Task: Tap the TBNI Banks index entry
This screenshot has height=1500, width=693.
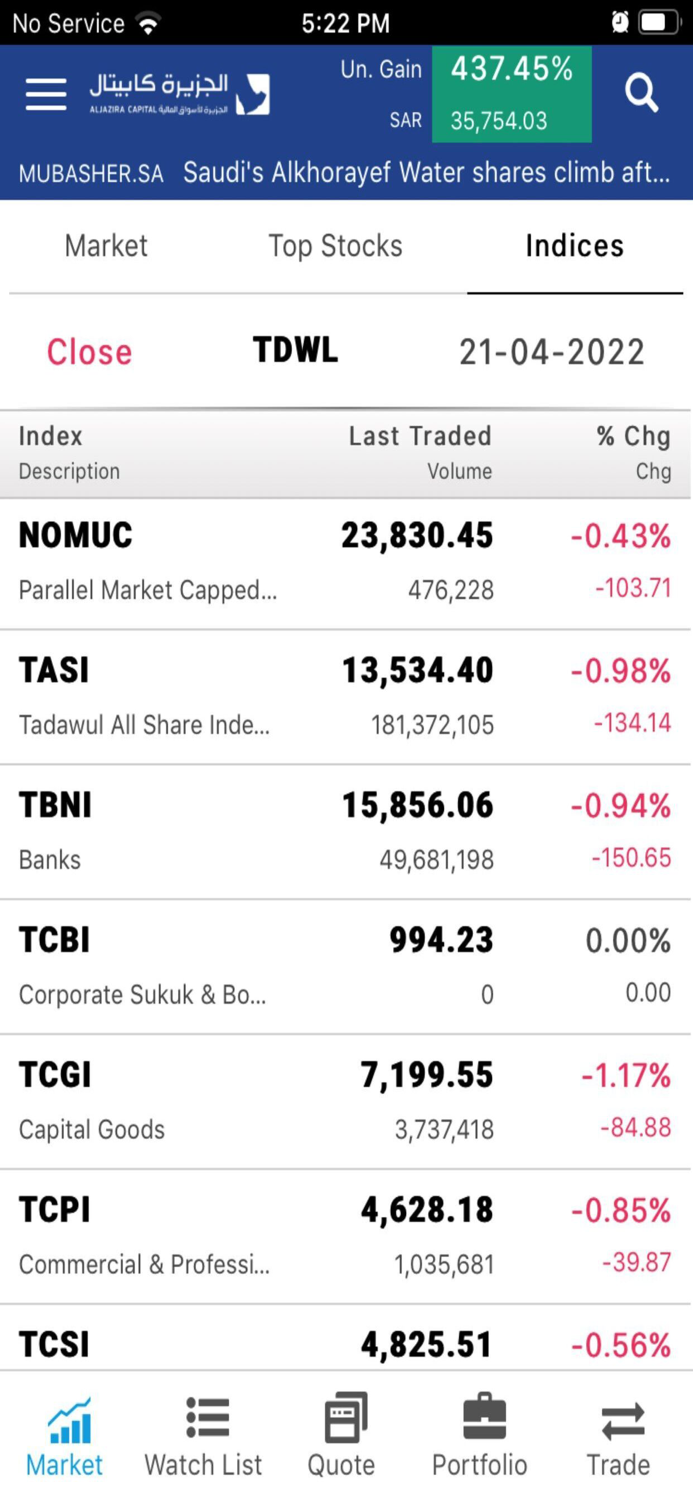Action: click(346, 825)
